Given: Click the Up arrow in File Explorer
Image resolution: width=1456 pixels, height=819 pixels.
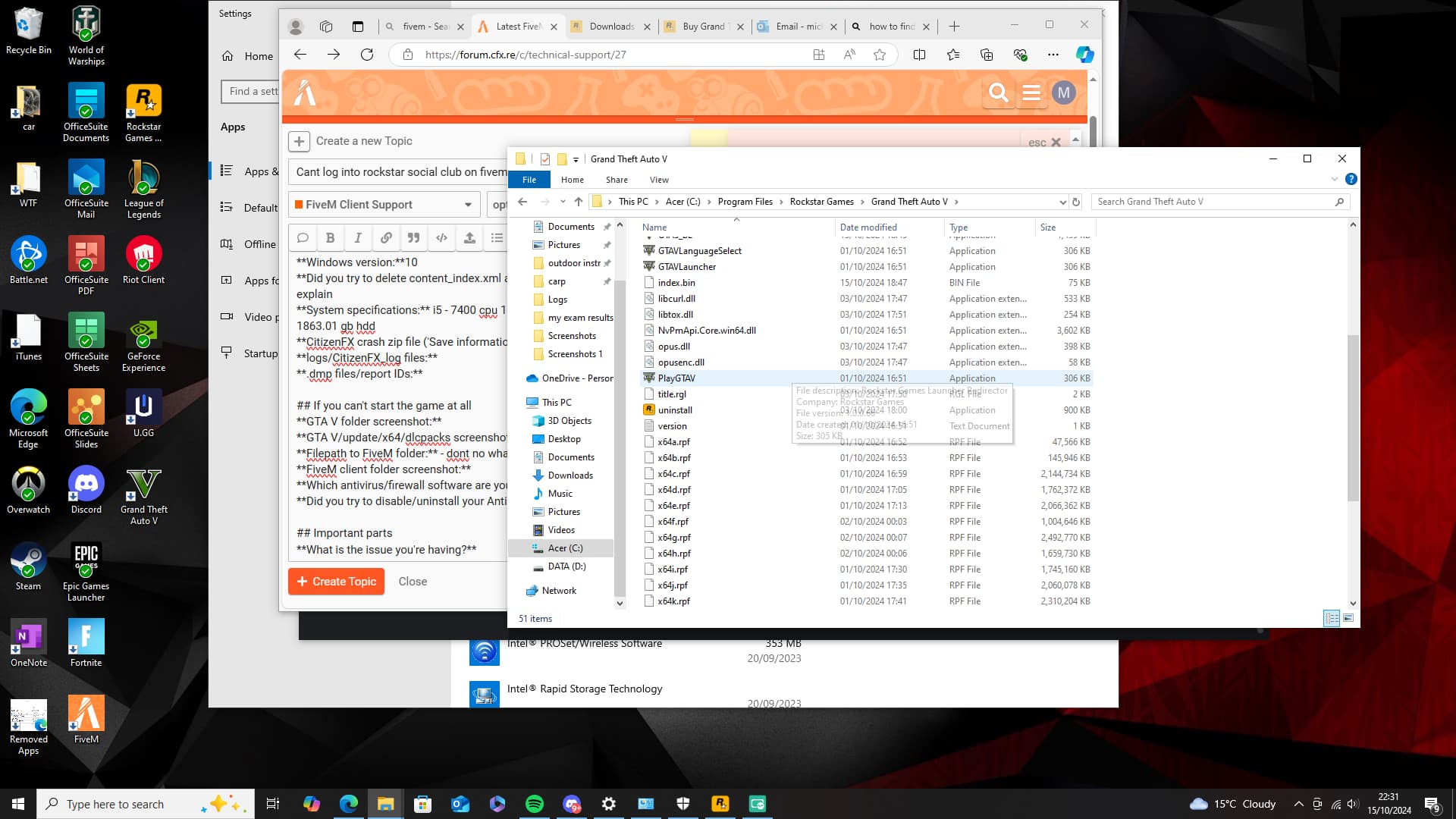Looking at the screenshot, I should click(579, 202).
